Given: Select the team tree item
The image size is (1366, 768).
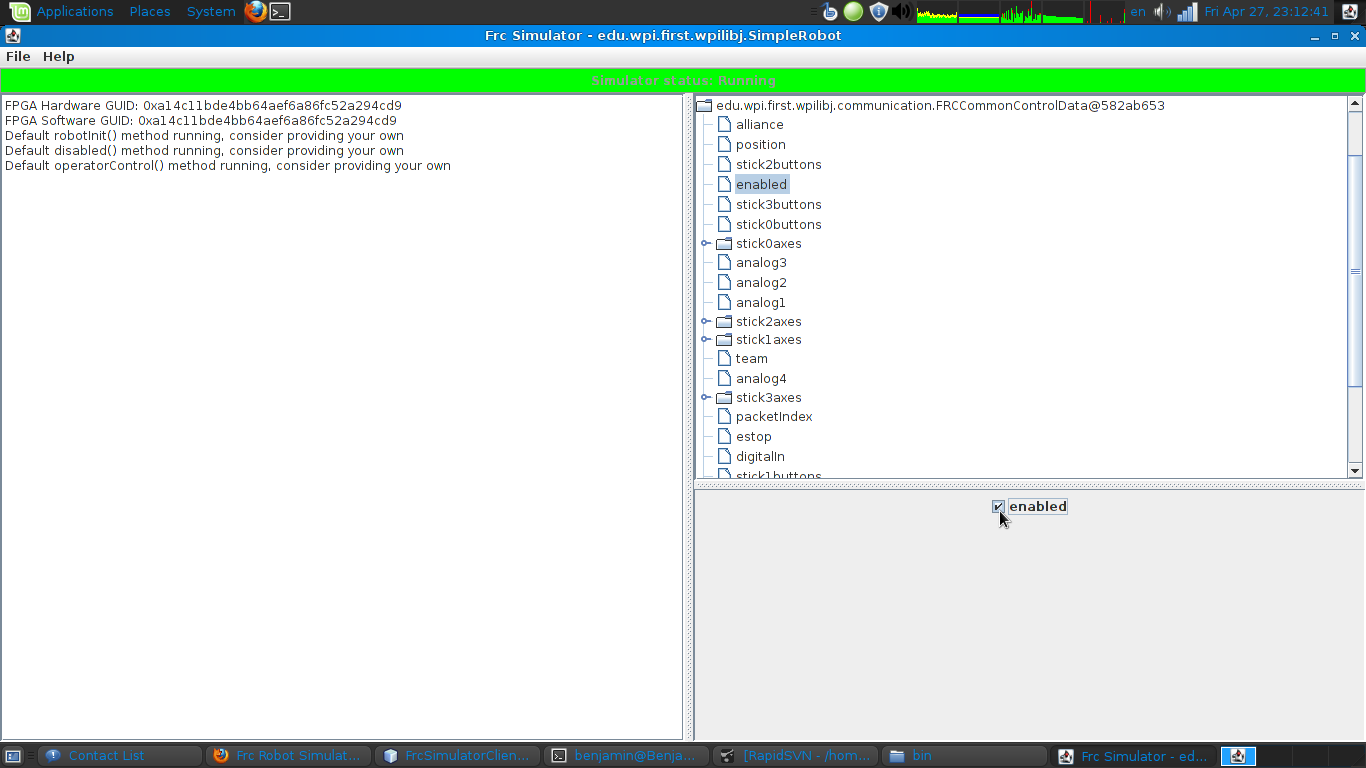Looking at the screenshot, I should [x=752, y=358].
